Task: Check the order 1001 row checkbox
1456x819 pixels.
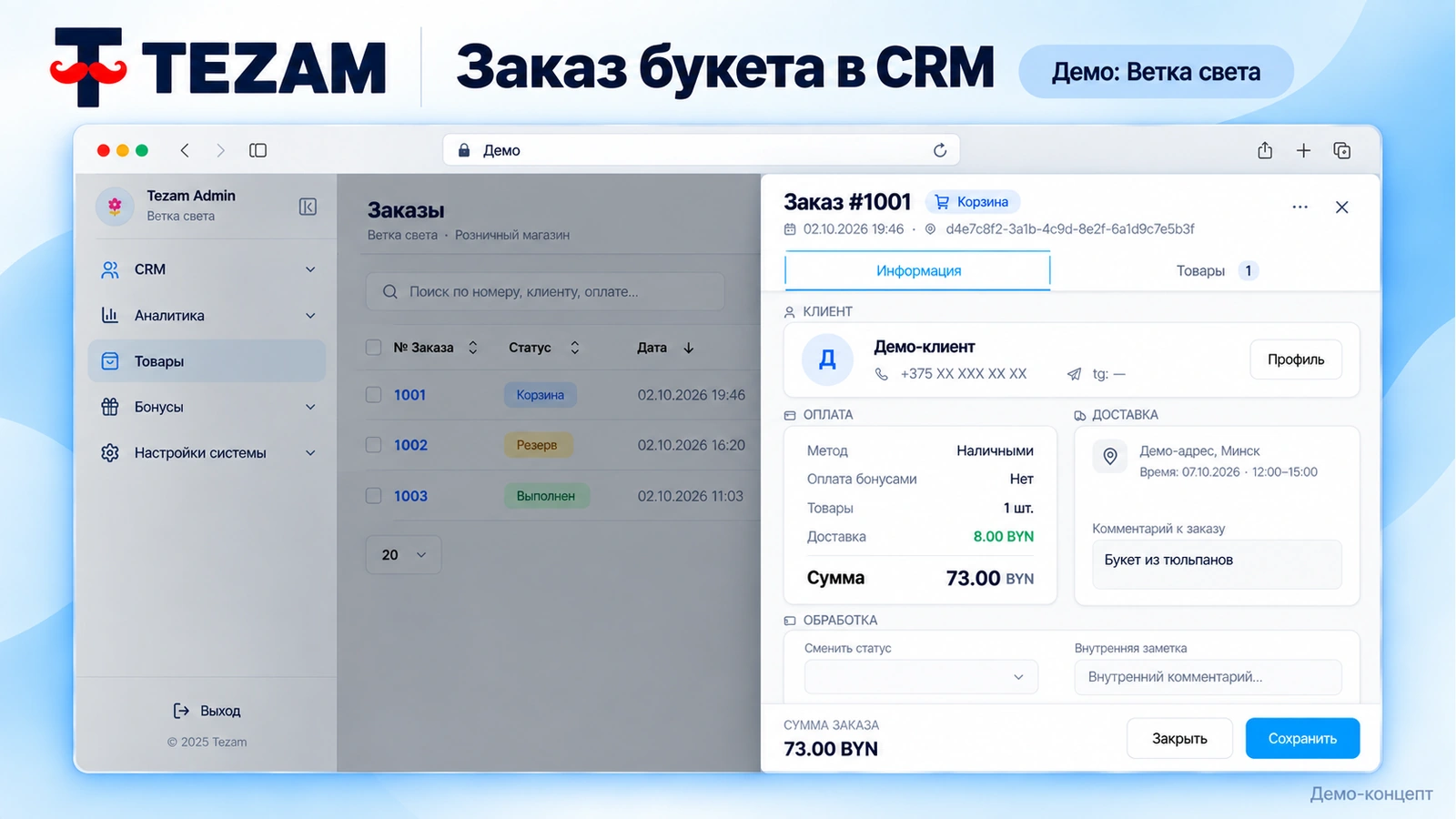Action: coord(373,394)
